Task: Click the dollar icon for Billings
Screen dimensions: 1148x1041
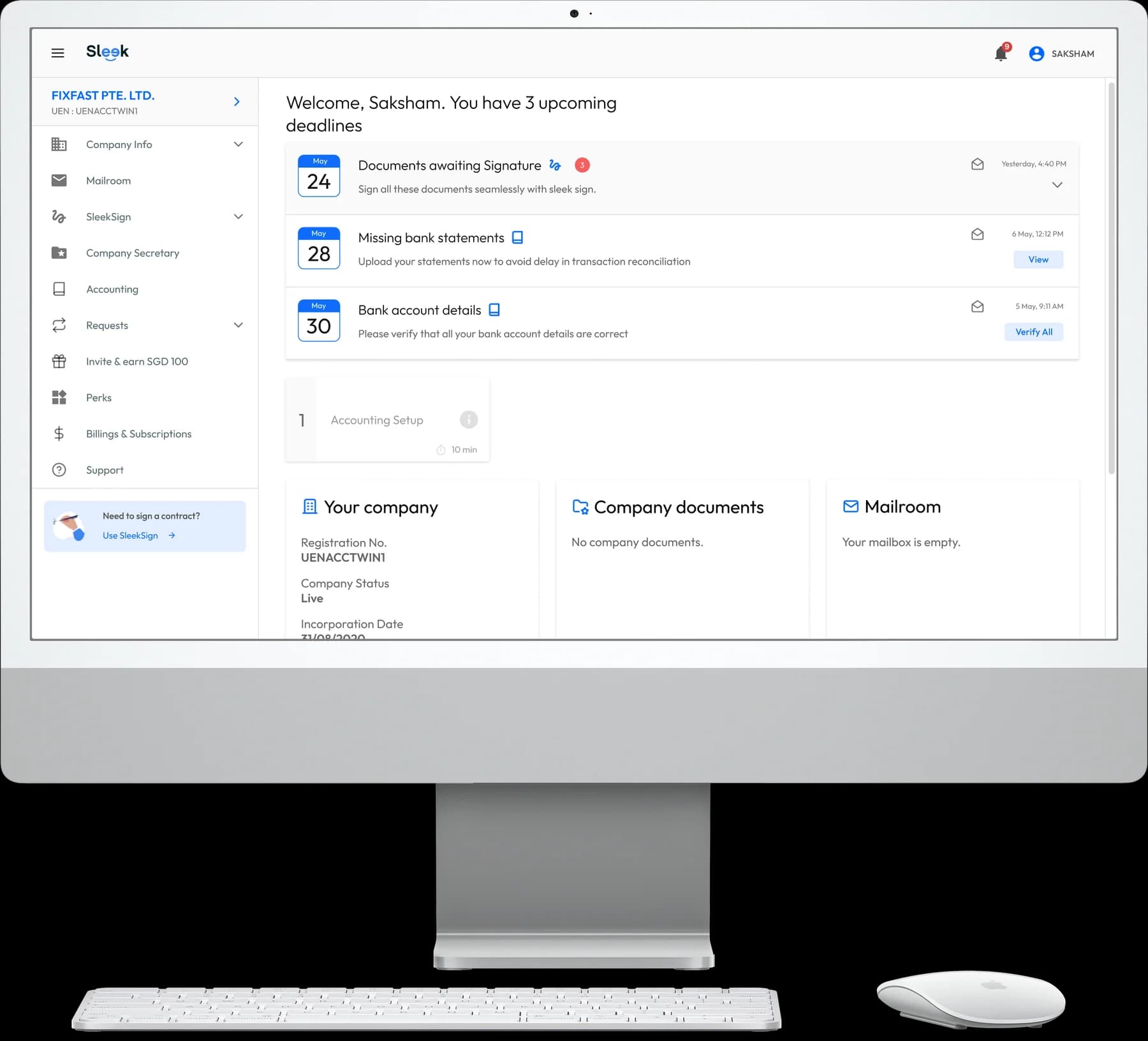Action: point(59,434)
